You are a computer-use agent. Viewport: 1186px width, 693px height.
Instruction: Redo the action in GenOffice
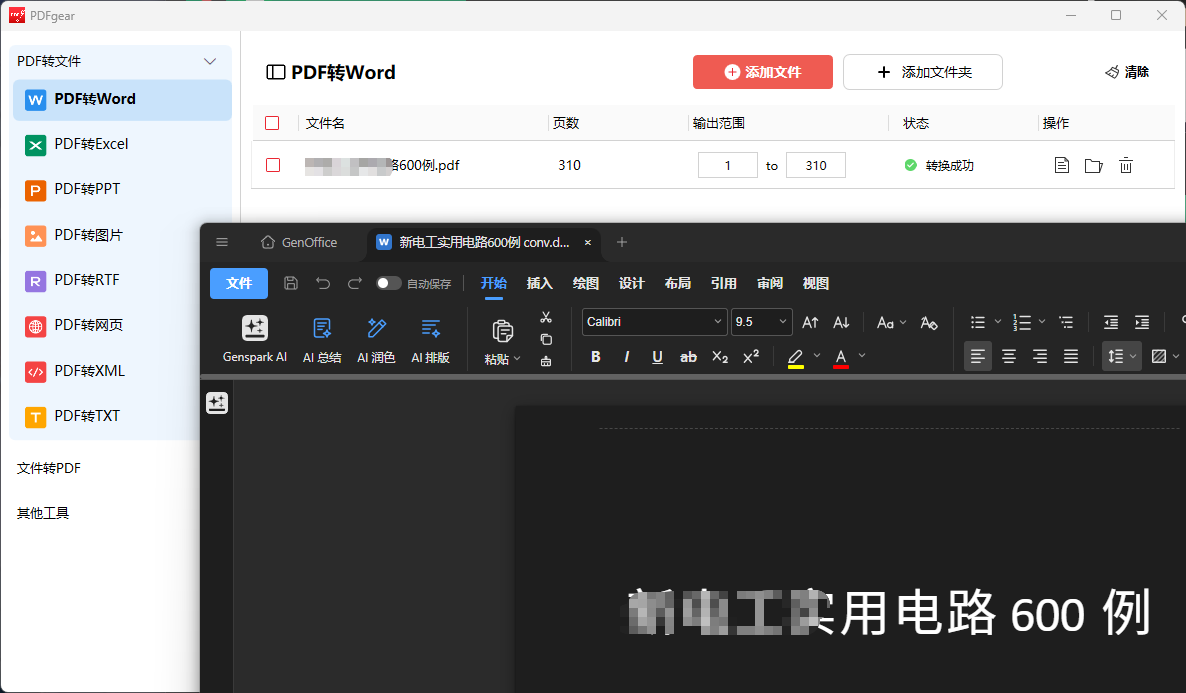click(354, 283)
